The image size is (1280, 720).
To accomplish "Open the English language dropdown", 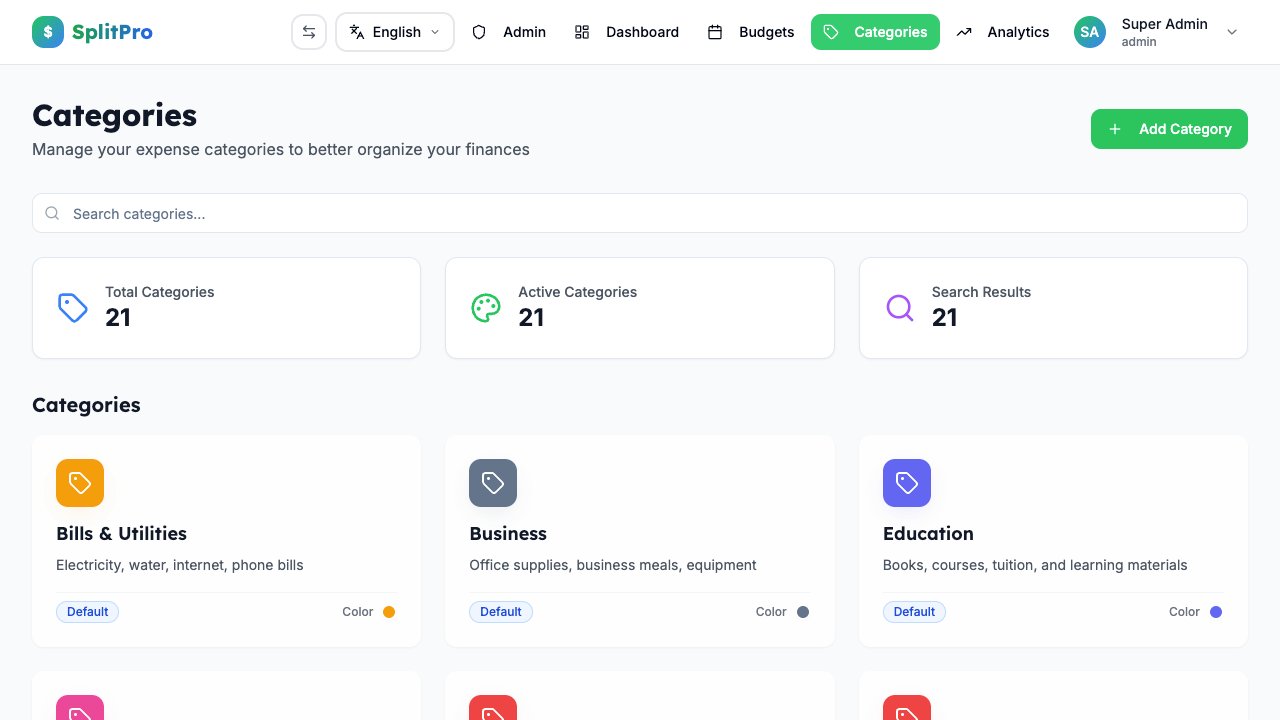I will pyautogui.click(x=394, y=32).
